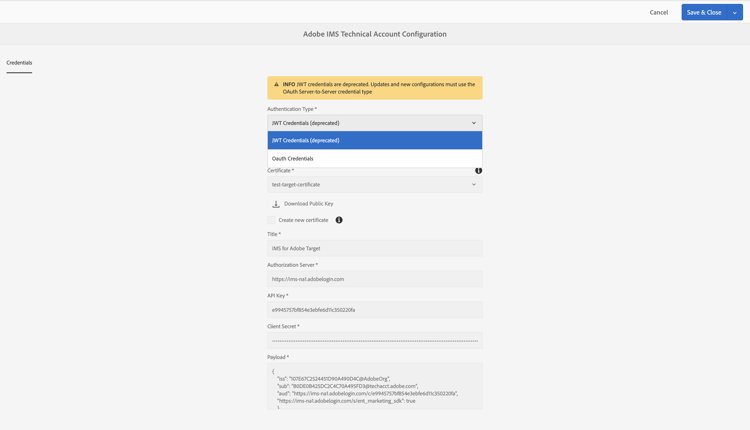Select JWT Credentials (deprecated) option
The height and width of the screenshot is (430, 750).
click(x=374, y=141)
